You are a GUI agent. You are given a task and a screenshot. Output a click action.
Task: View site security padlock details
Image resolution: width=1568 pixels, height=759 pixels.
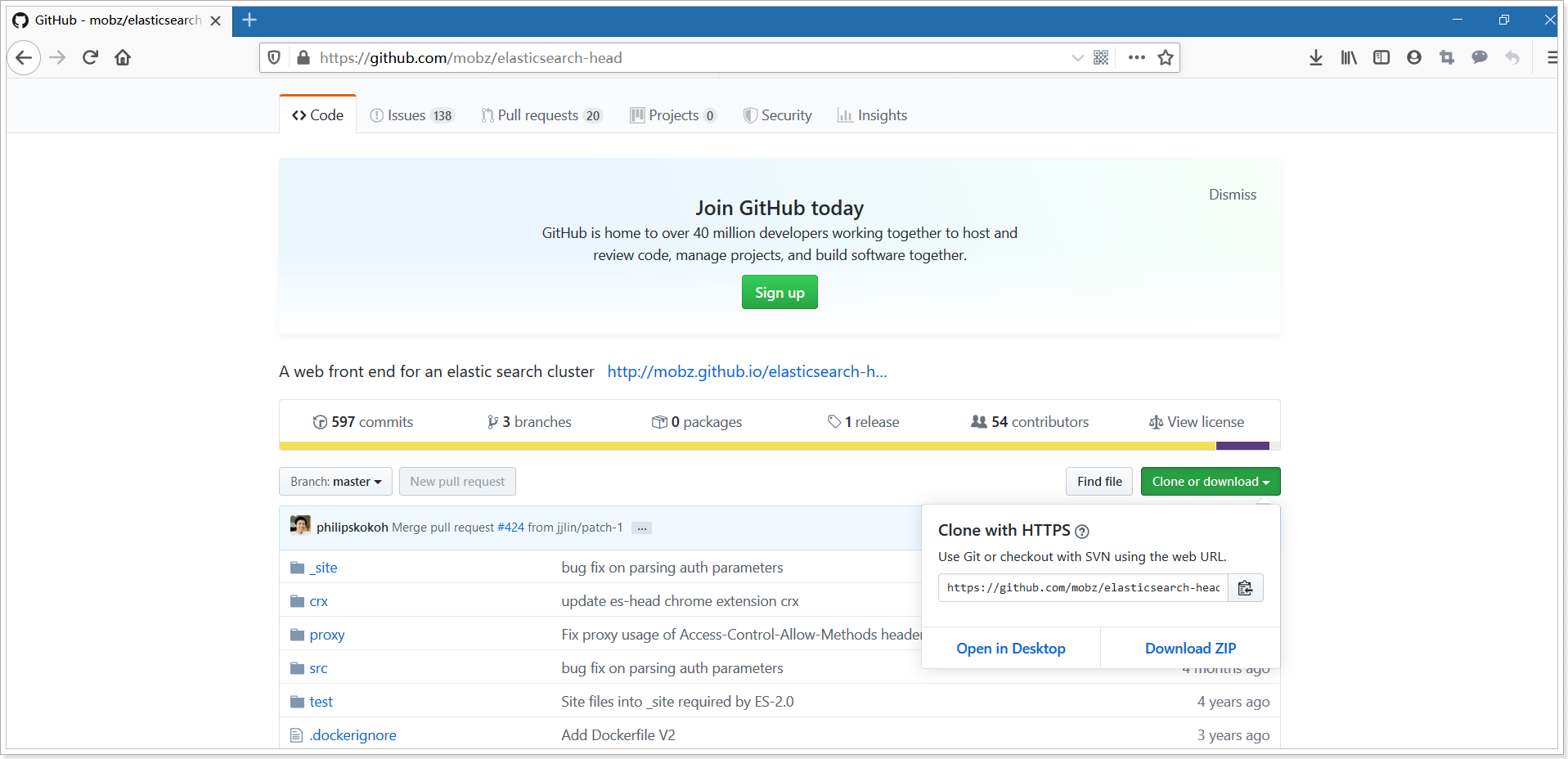tap(303, 57)
